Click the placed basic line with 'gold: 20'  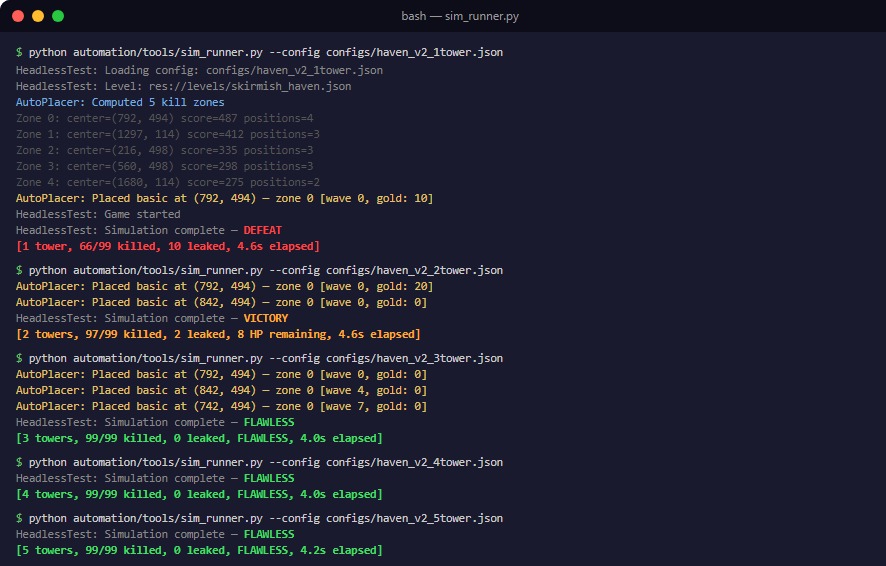(x=224, y=286)
